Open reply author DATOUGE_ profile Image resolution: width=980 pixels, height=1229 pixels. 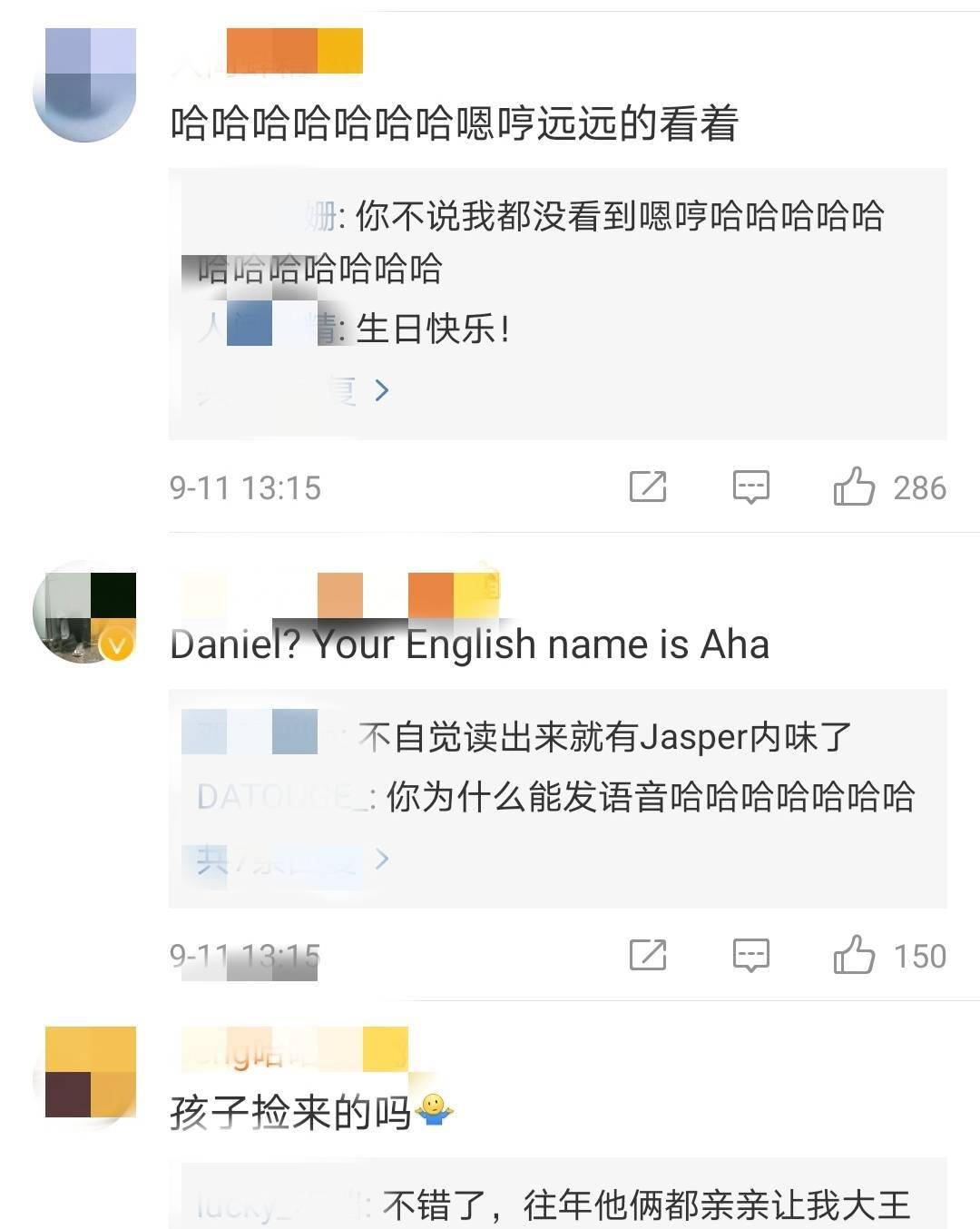click(x=282, y=797)
